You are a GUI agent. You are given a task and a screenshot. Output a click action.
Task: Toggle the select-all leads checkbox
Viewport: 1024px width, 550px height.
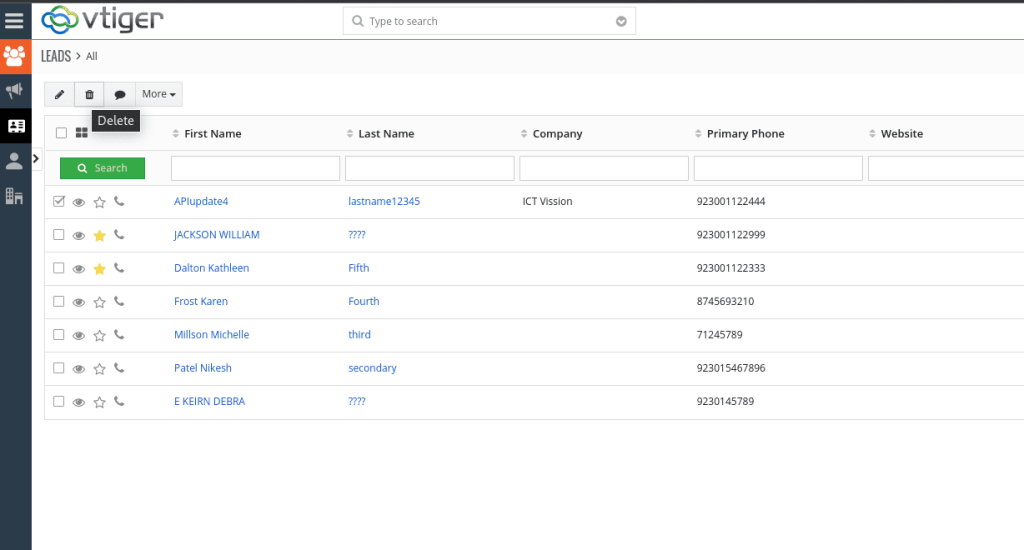coord(61,133)
